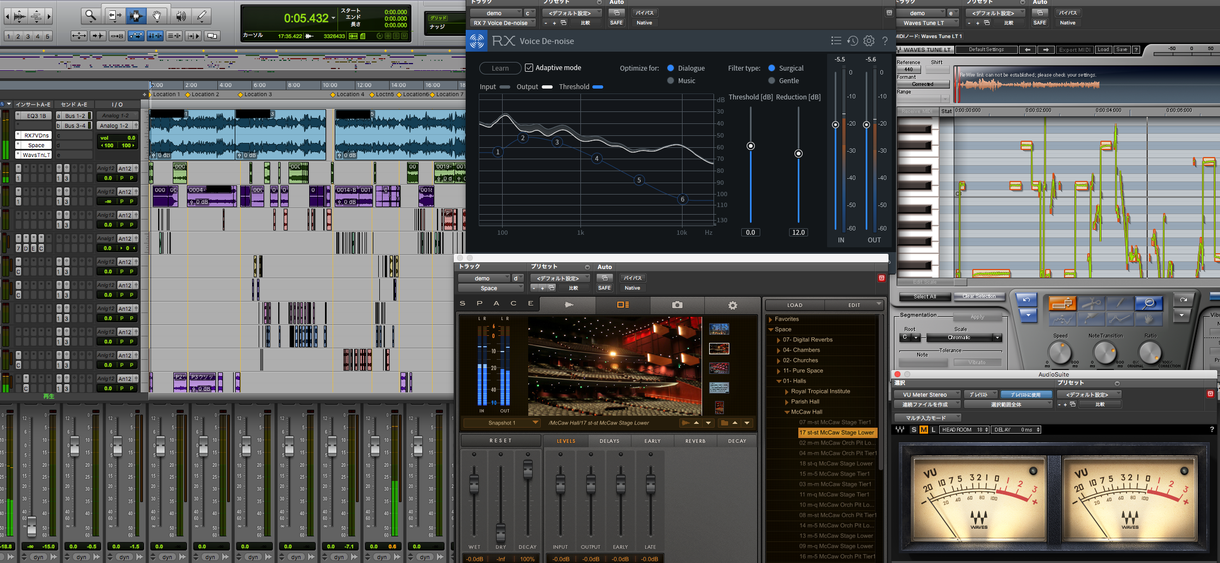This screenshot has width=1220, height=563.
Task: Switch to DELAYS tab in Space
Action: click(609, 440)
